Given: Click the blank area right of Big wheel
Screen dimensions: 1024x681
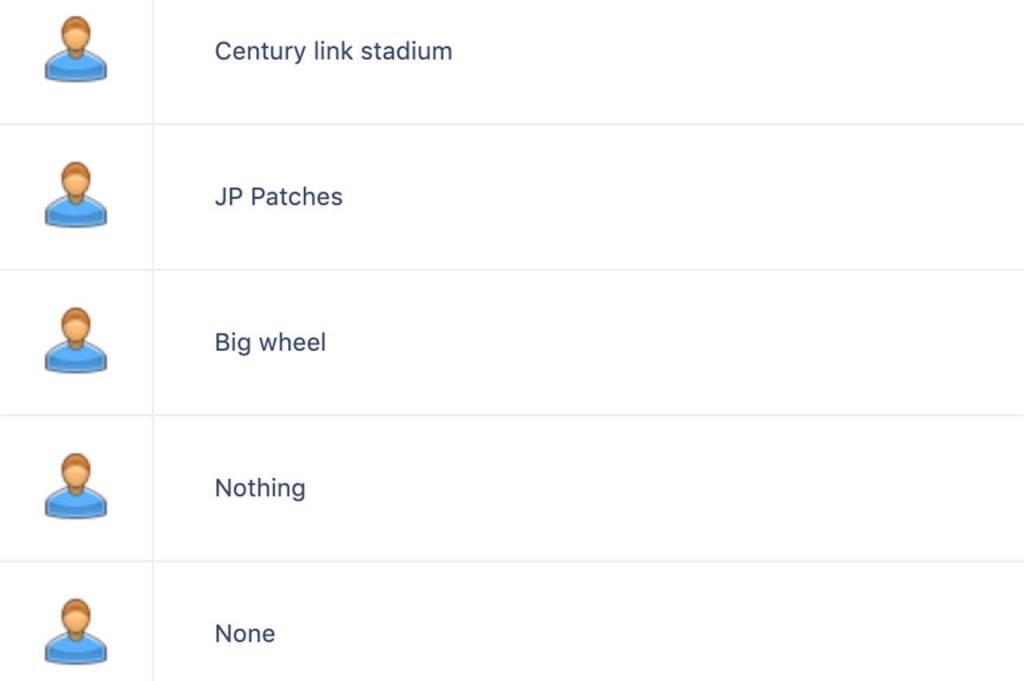Looking at the screenshot, I should [680, 343].
